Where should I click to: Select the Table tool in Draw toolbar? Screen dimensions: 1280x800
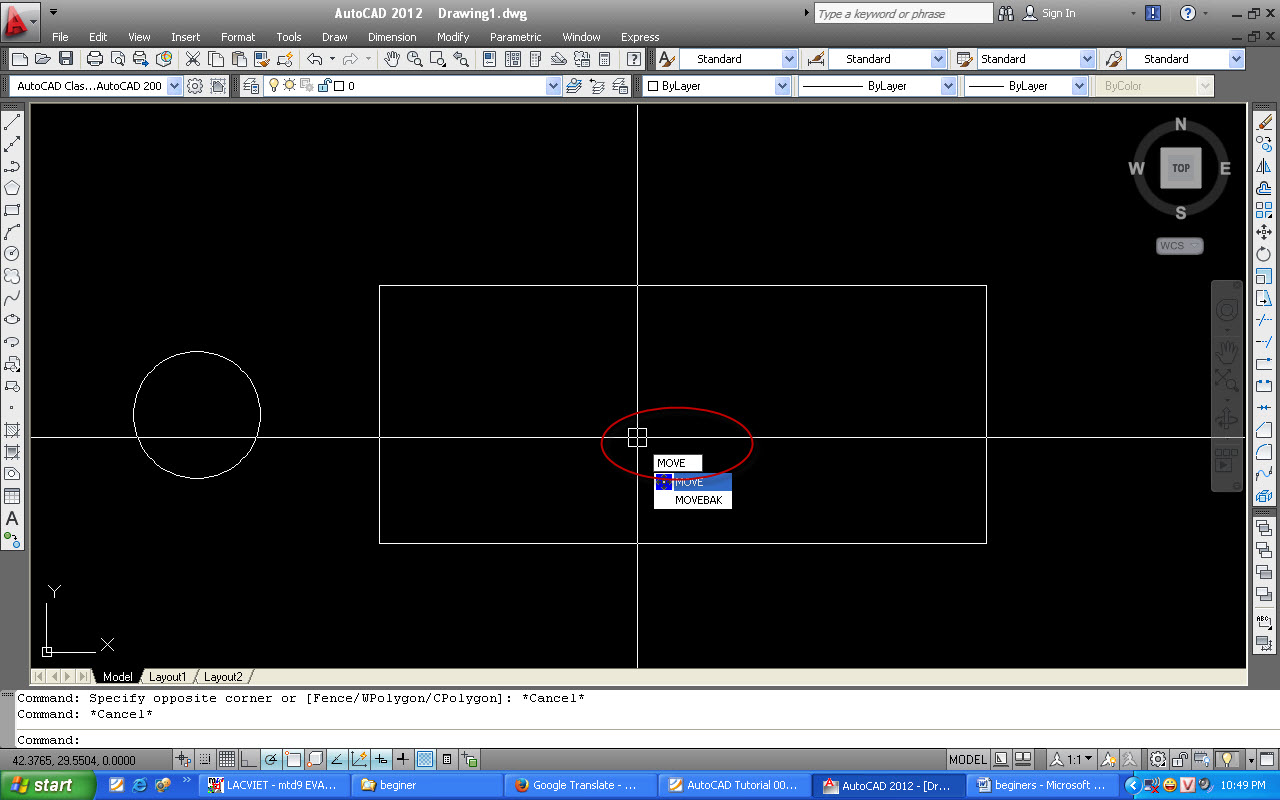coord(12,496)
